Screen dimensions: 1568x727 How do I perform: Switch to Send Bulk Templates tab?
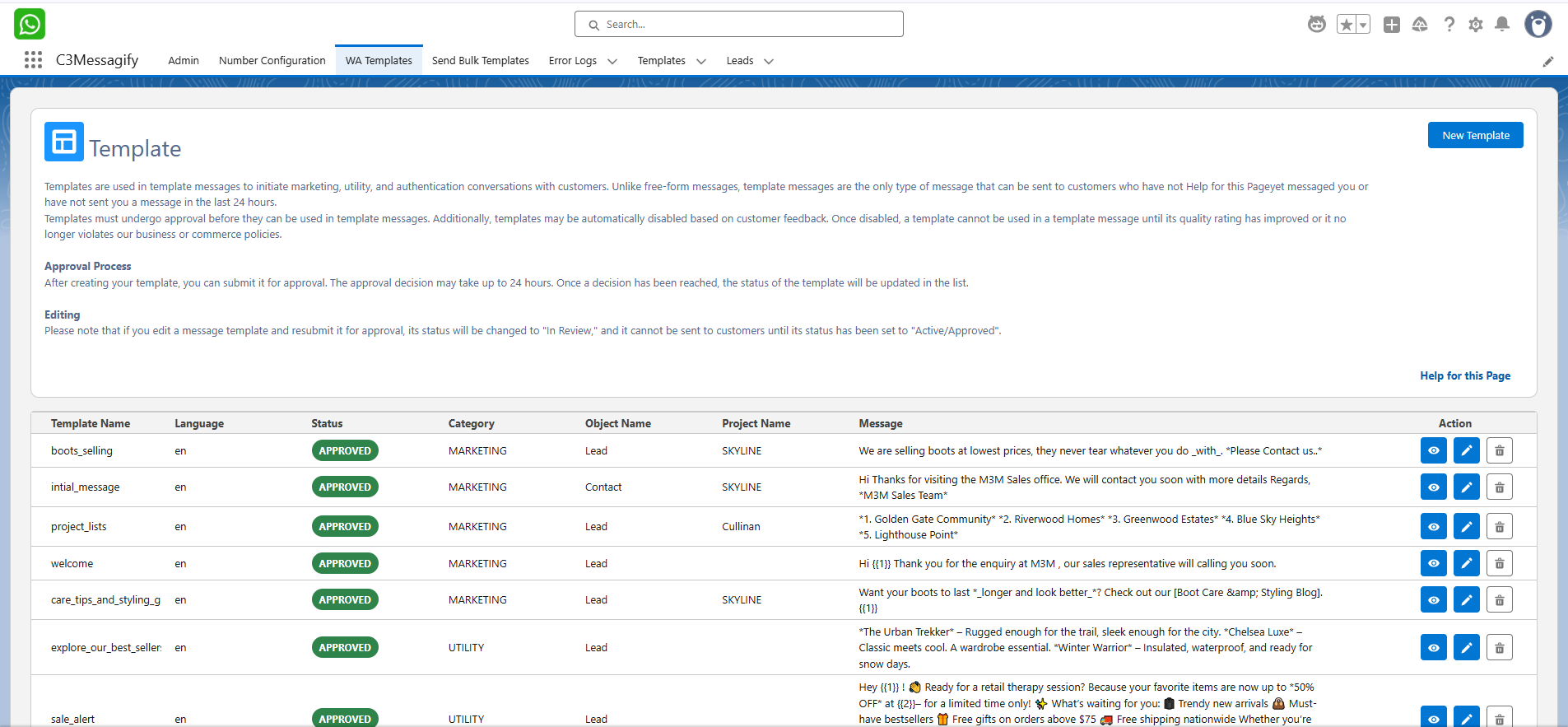click(481, 60)
